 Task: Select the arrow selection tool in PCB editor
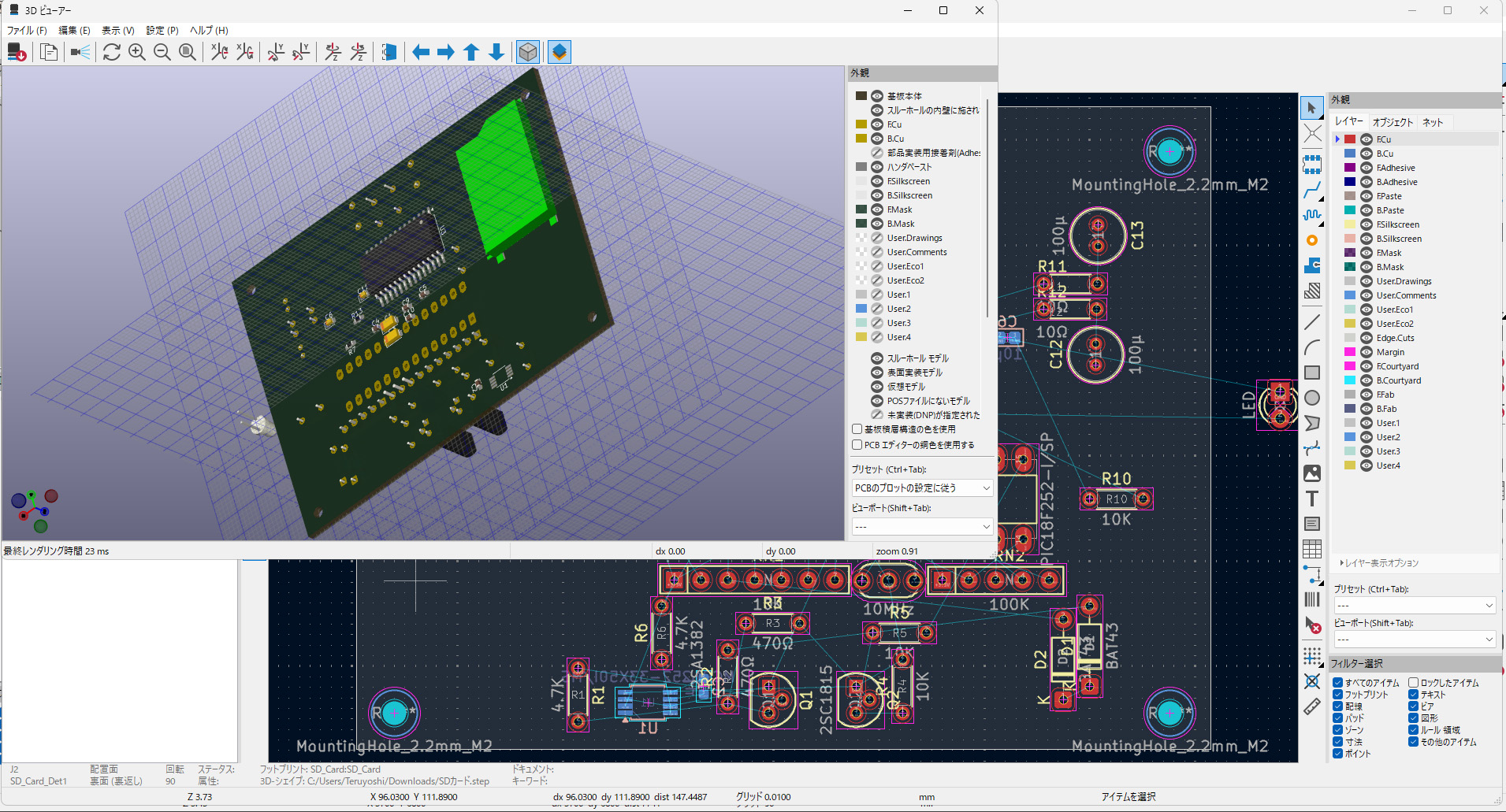click(1312, 108)
